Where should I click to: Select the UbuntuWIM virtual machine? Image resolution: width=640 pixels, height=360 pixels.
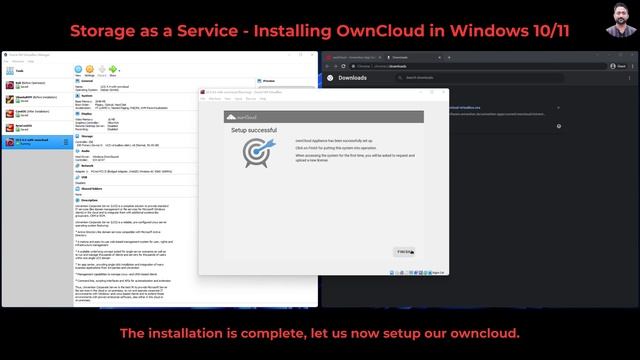click(37, 99)
